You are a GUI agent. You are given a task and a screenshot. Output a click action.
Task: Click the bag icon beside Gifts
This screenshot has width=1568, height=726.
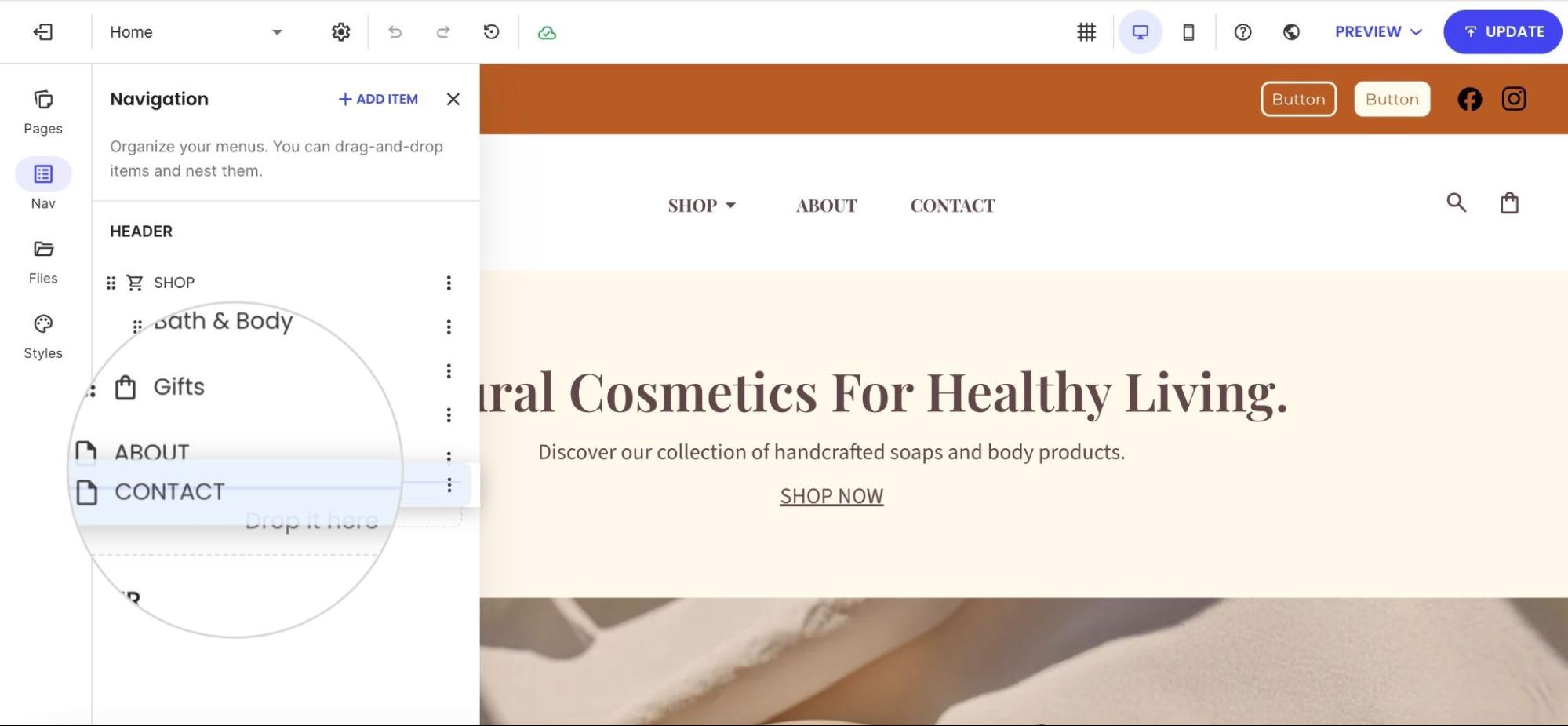click(126, 387)
